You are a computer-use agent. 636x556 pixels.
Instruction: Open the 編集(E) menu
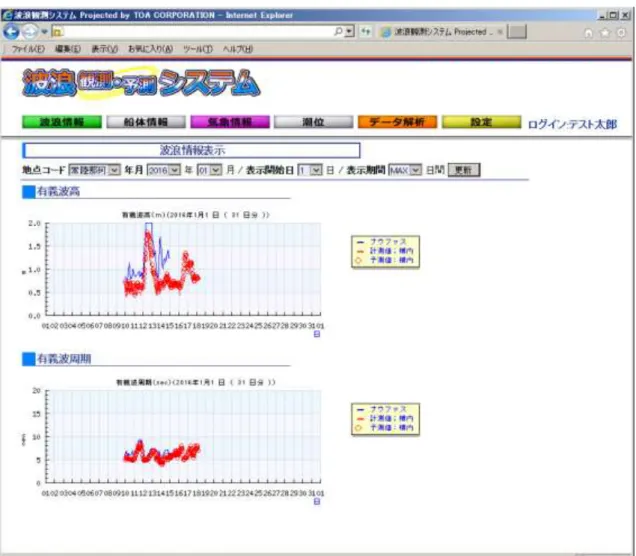[67, 49]
